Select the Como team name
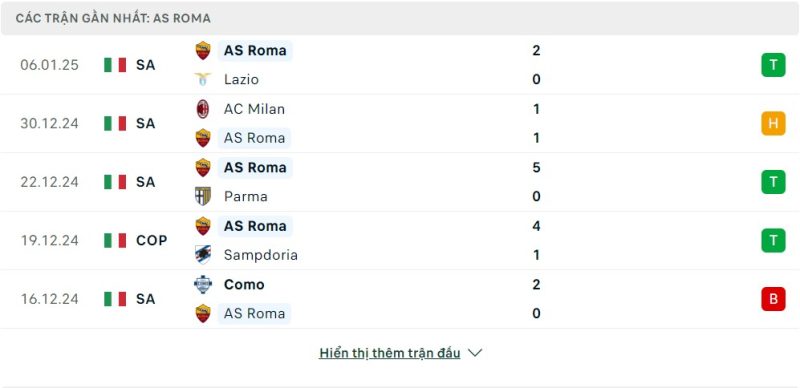This screenshot has height=388, width=800. click(244, 284)
